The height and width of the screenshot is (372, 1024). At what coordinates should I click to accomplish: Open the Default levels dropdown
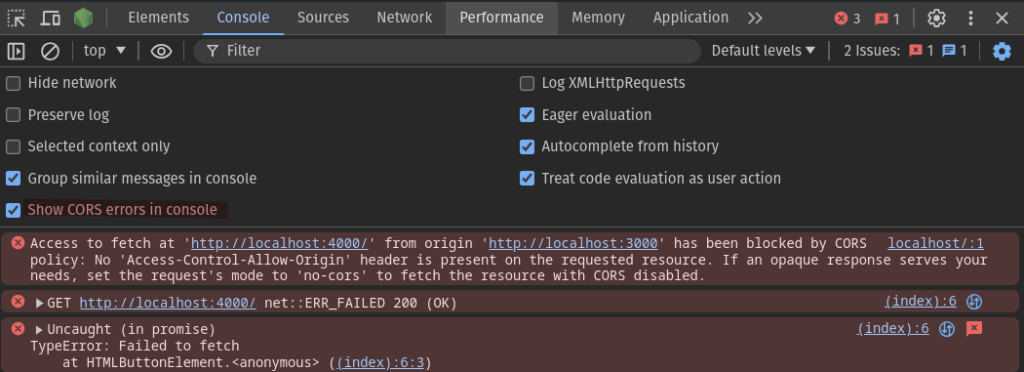pos(763,50)
